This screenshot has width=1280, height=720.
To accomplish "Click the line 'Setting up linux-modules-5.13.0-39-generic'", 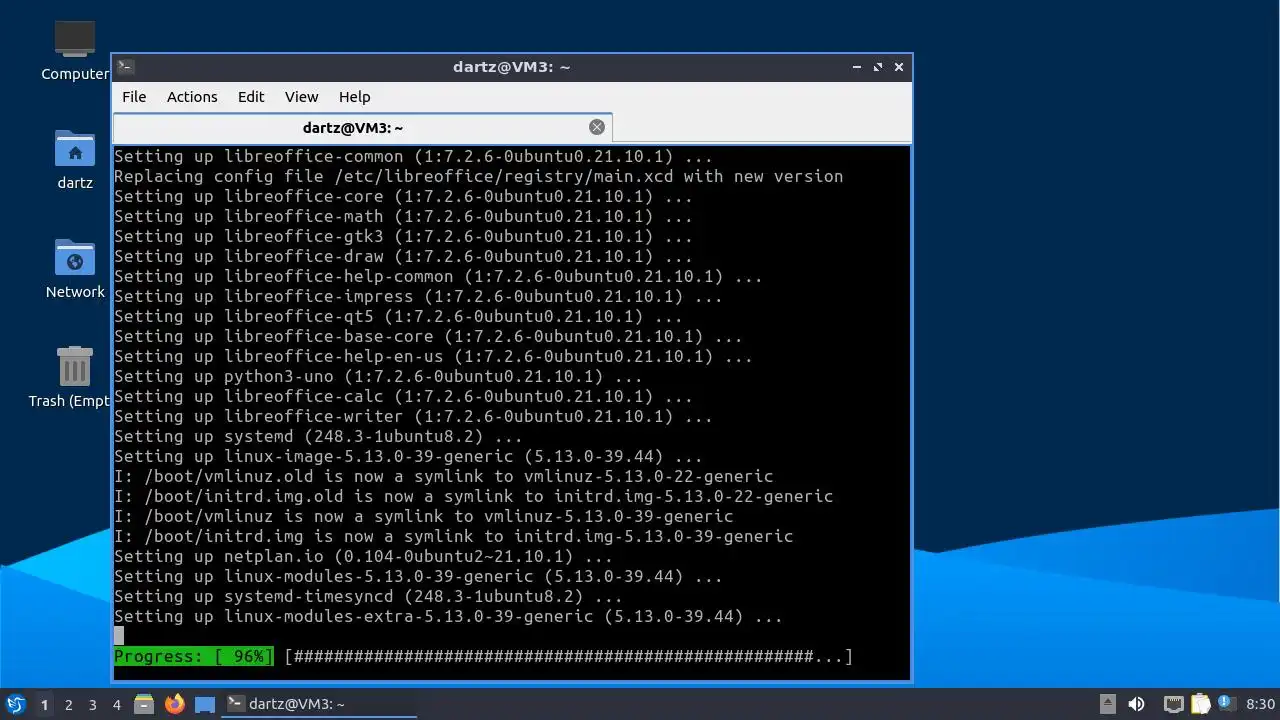I will coord(418,577).
